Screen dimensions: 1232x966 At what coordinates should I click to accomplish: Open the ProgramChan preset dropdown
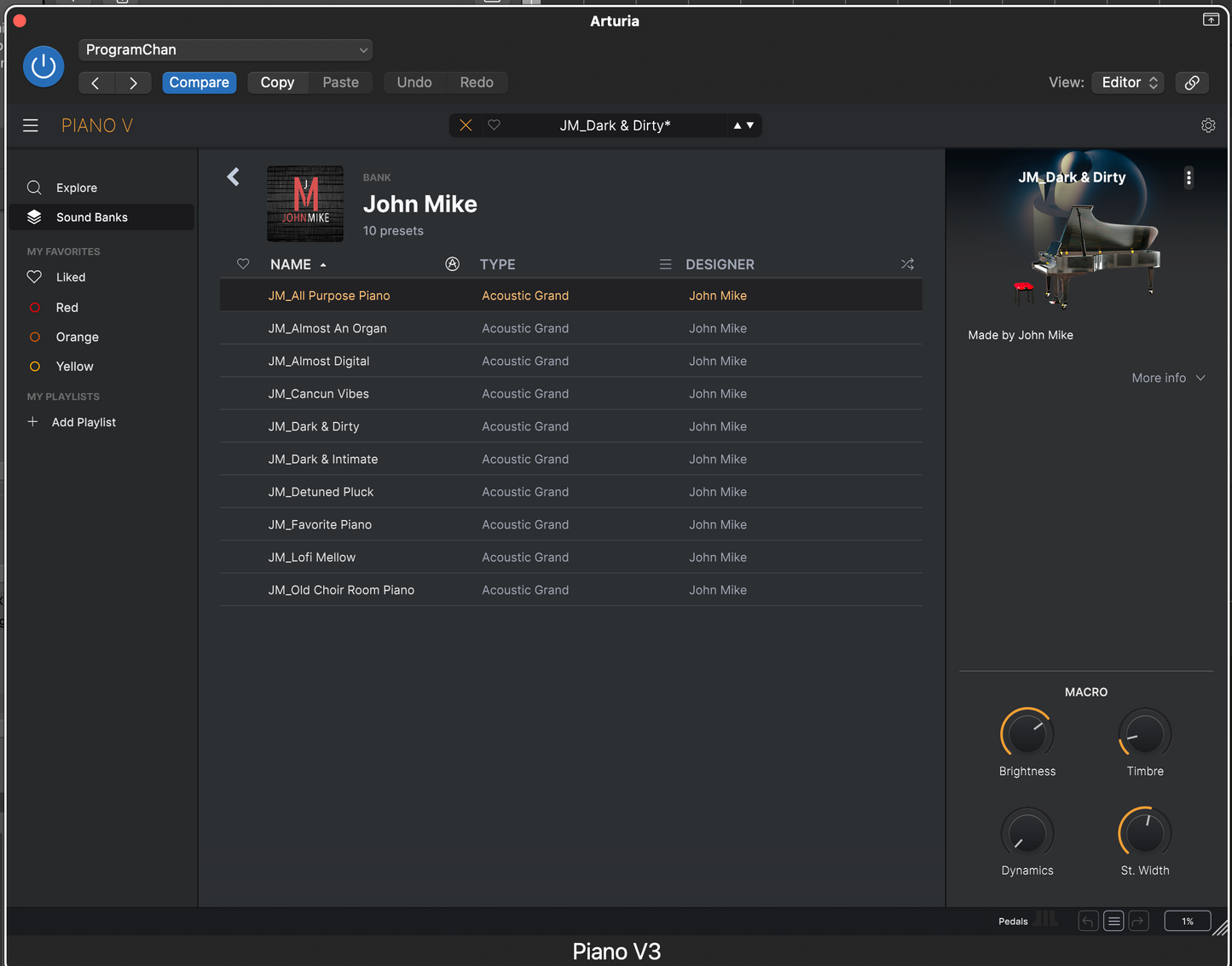click(x=226, y=50)
